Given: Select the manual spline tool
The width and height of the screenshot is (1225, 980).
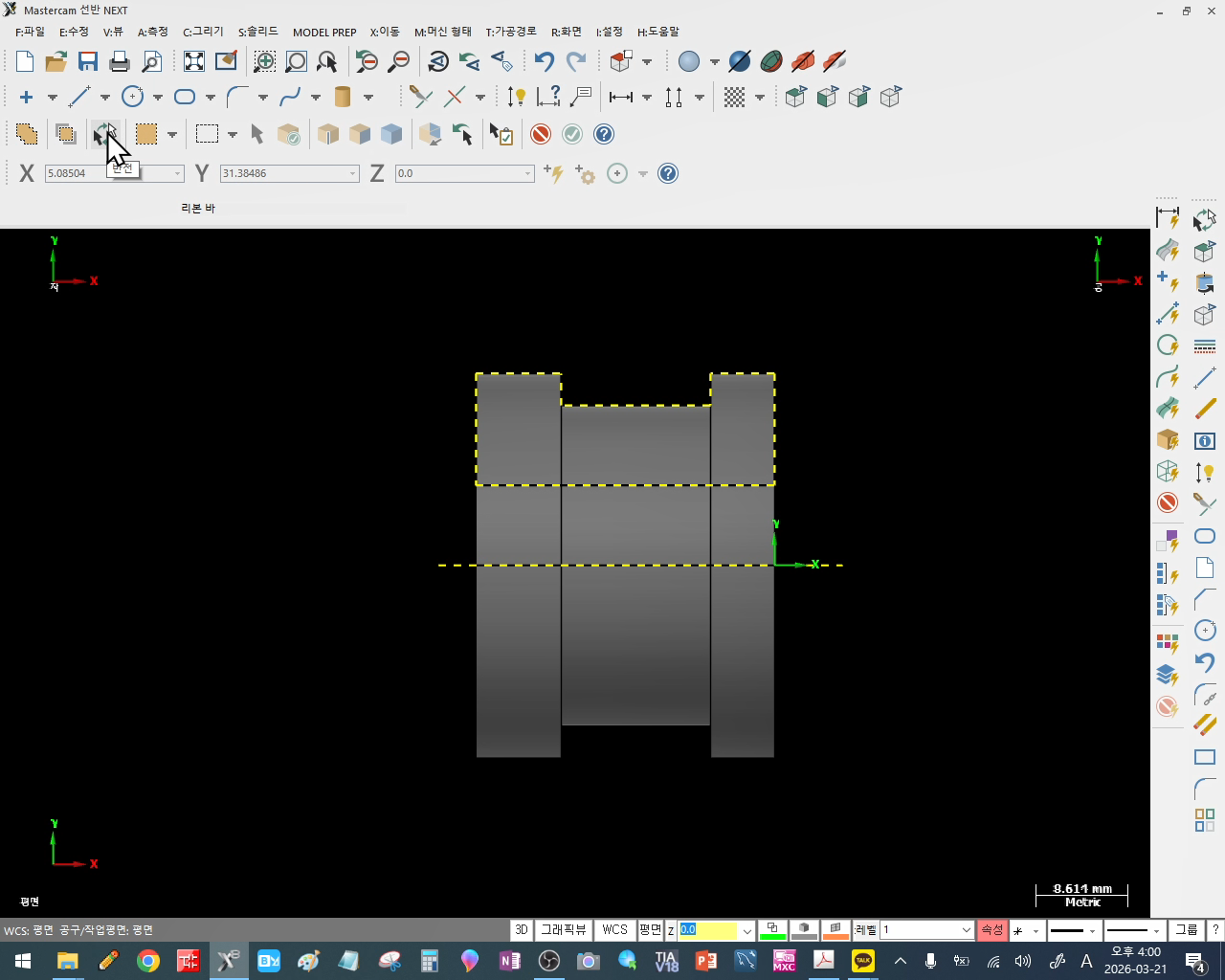Looking at the screenshot, I should [290, 97].
